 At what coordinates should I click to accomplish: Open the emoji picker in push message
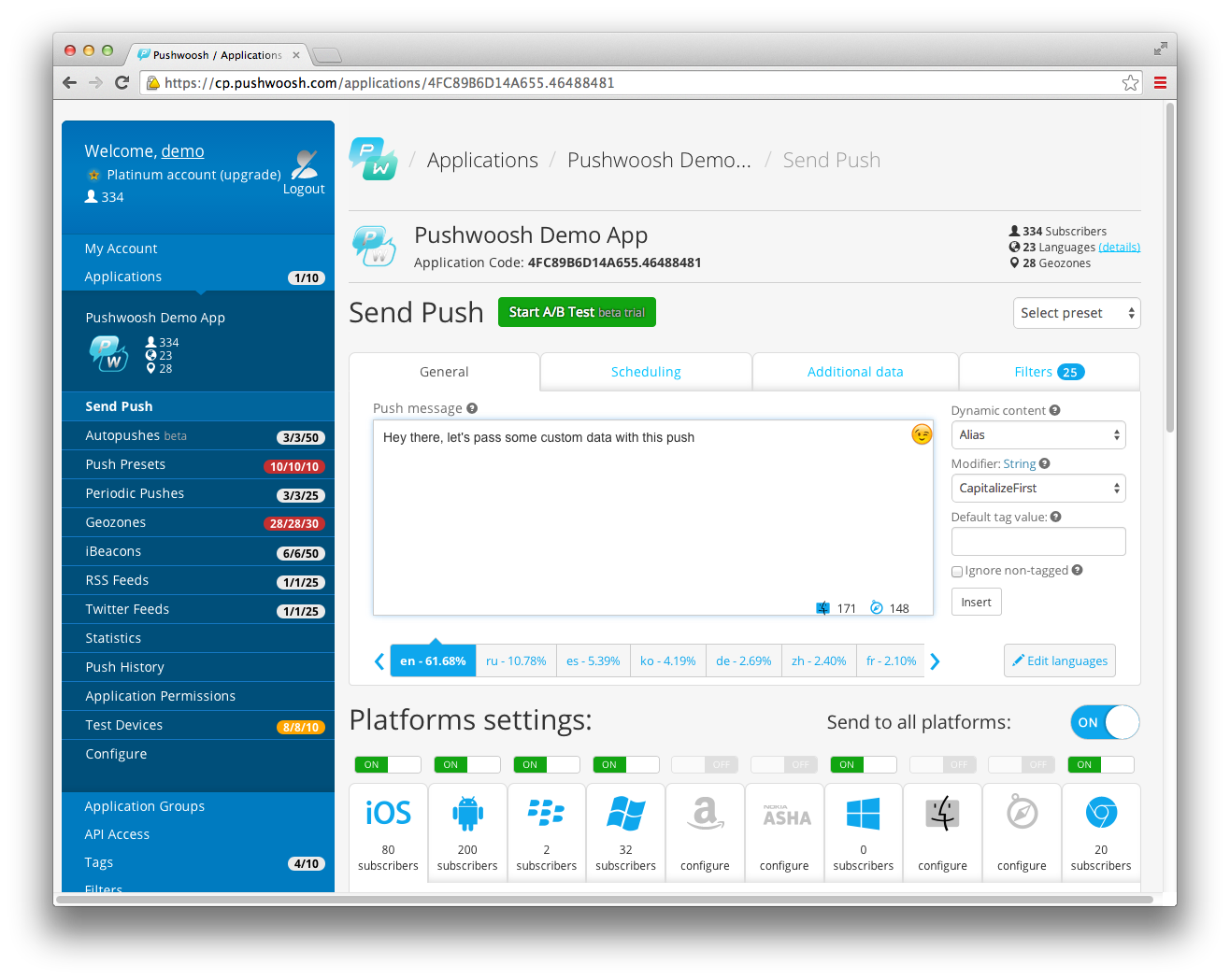922,434
